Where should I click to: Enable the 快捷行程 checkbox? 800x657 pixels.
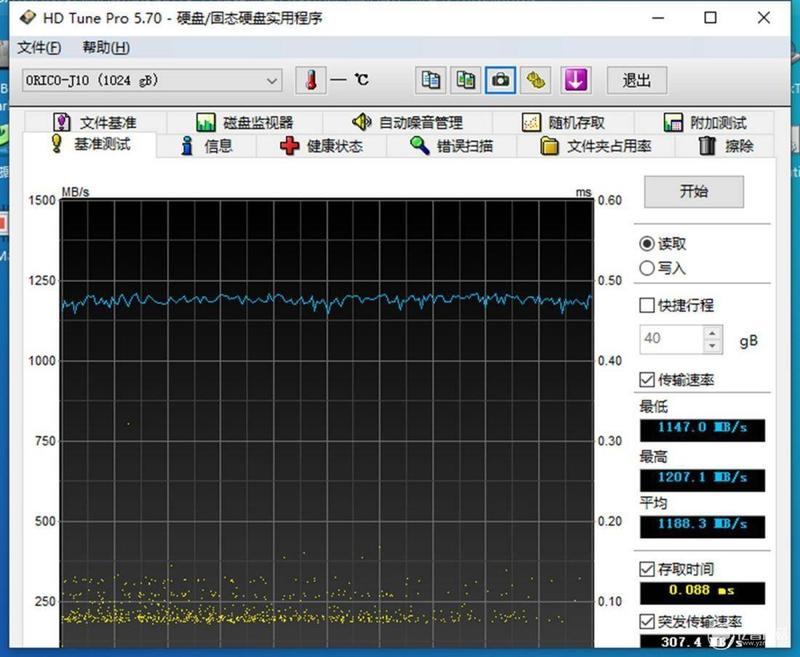pos(647,306)
